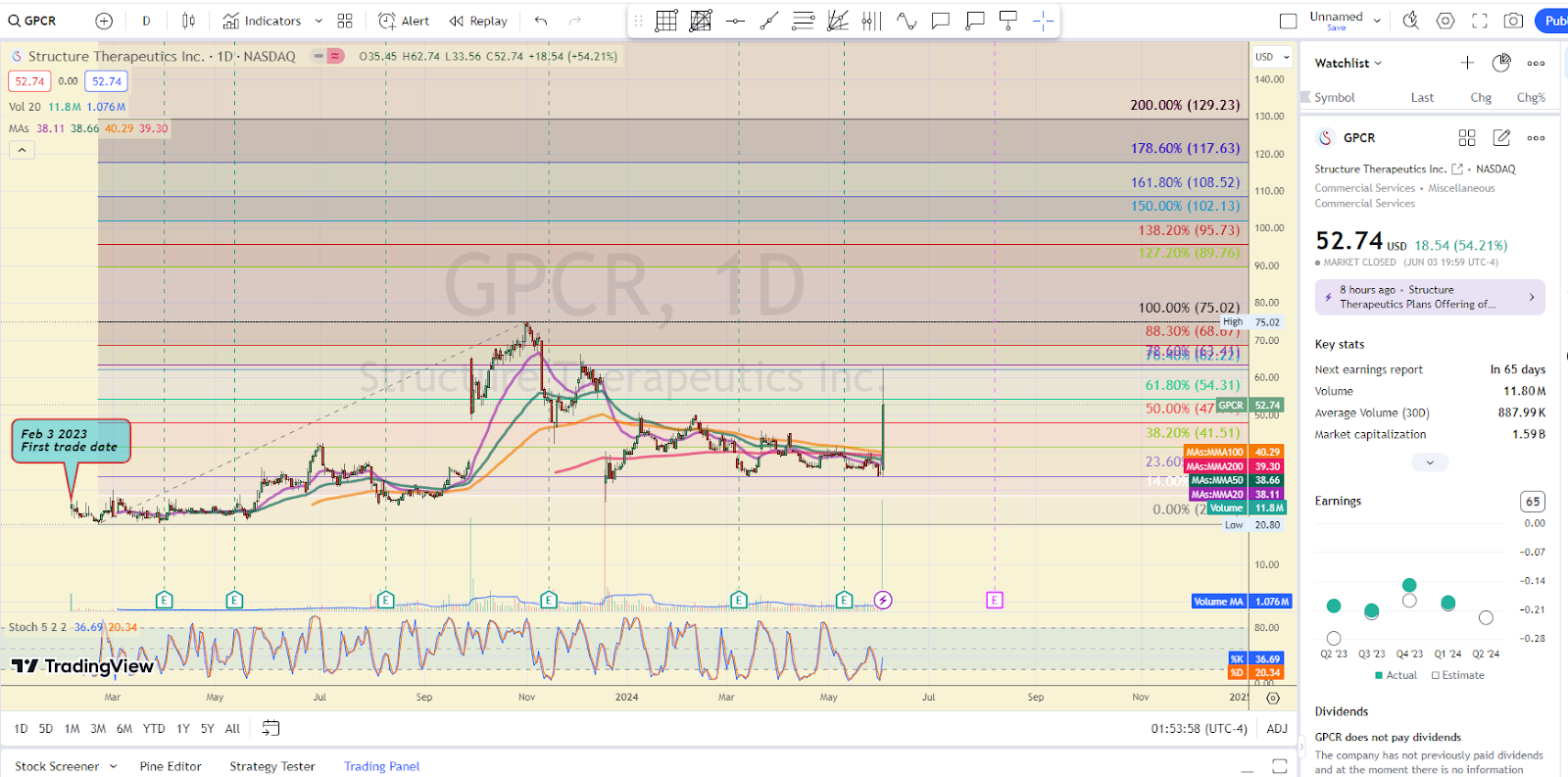Select the signpost pin tool
Viewport: 1568px width, 777px height.
pyautogui.click(x=1008, y=21)
